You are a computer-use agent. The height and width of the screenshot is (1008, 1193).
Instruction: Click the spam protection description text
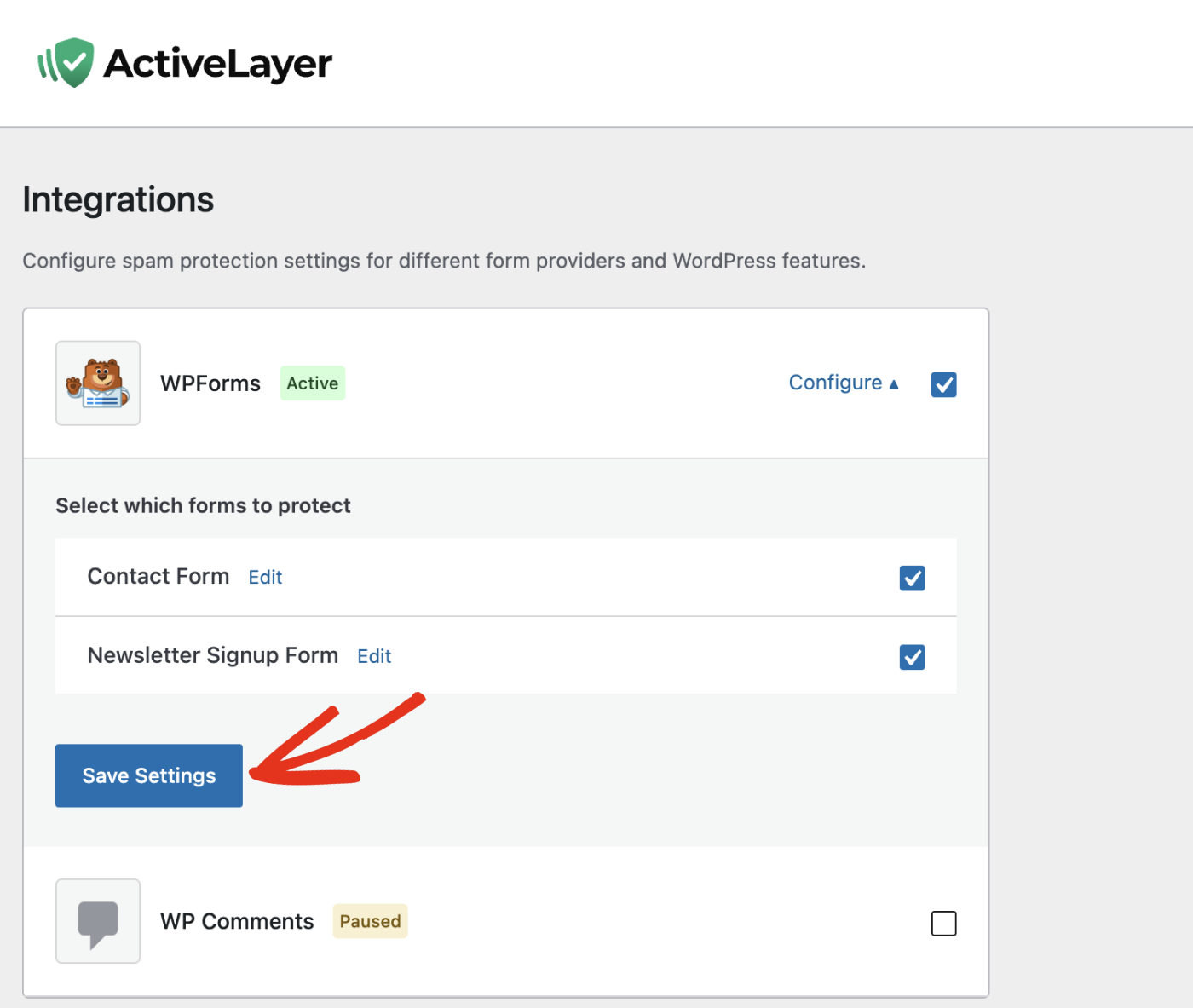(x=444, y=261)
